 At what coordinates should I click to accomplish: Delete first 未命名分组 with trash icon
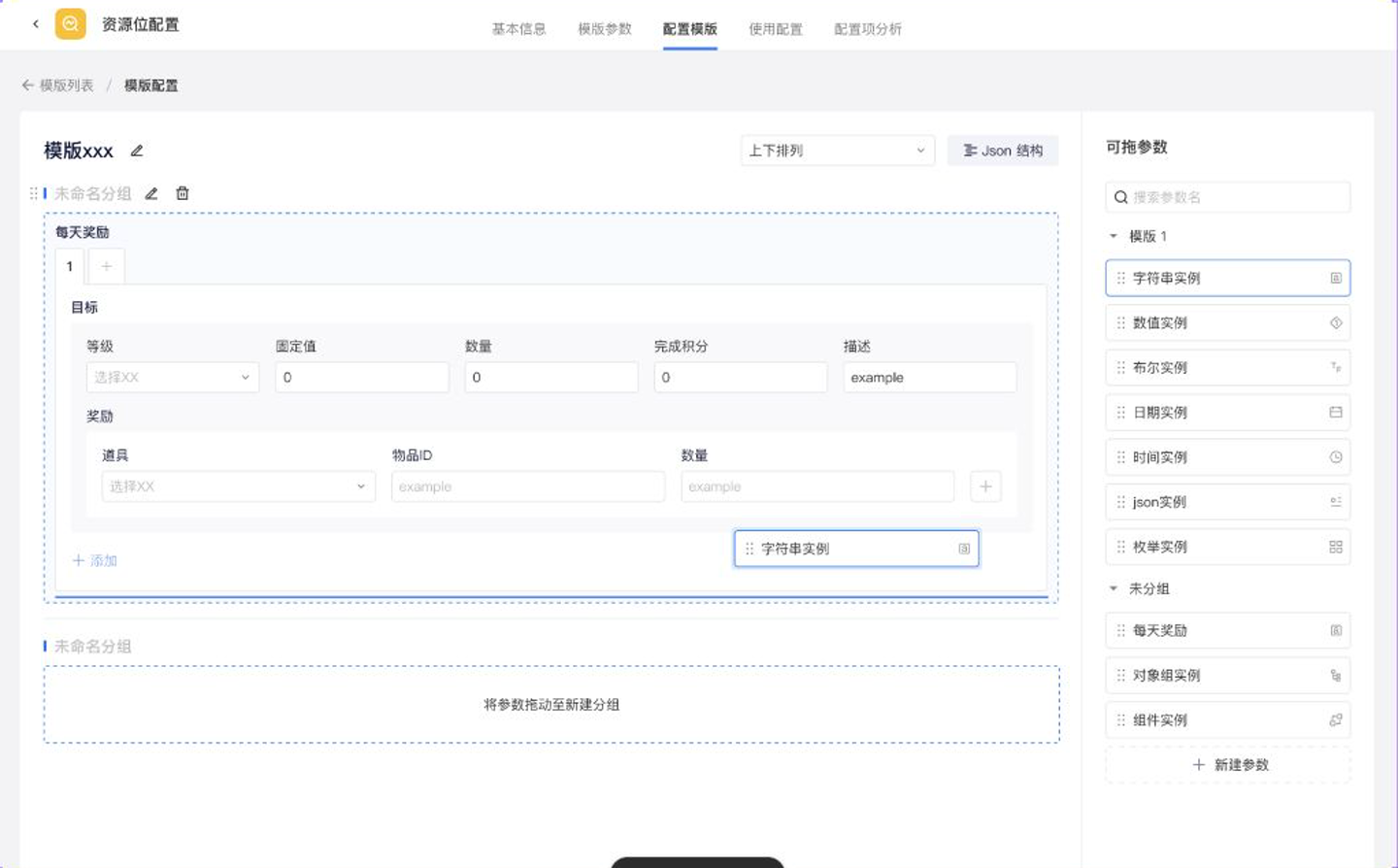point(183,193)
